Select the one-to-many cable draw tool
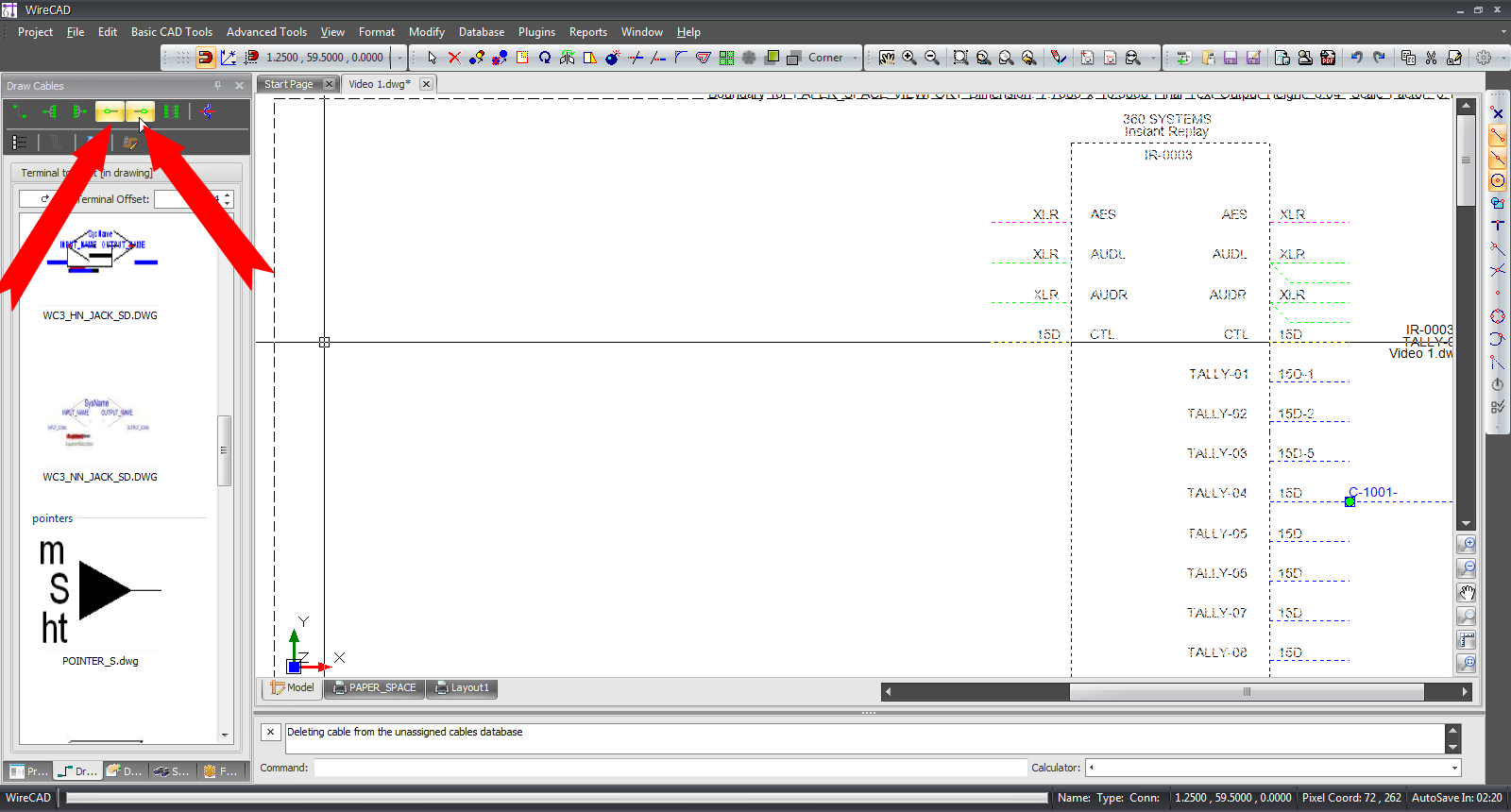The image size is (1511, 812). click(x=50, y=111)
